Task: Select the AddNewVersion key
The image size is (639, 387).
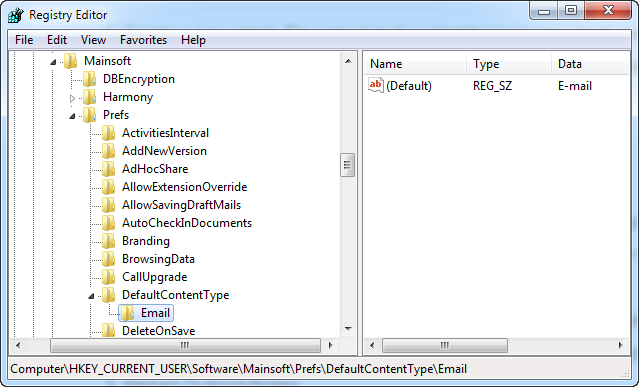Action: pos(164,151)
